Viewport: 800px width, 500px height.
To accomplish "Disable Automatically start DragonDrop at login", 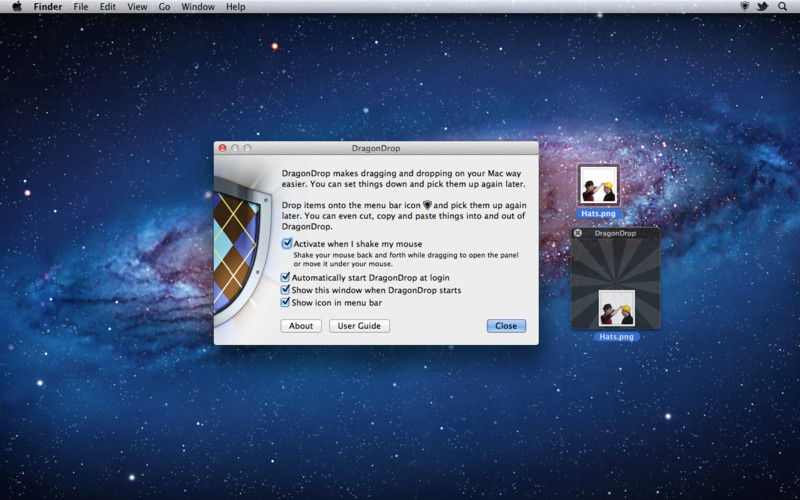I will click(x=287, y=277).
